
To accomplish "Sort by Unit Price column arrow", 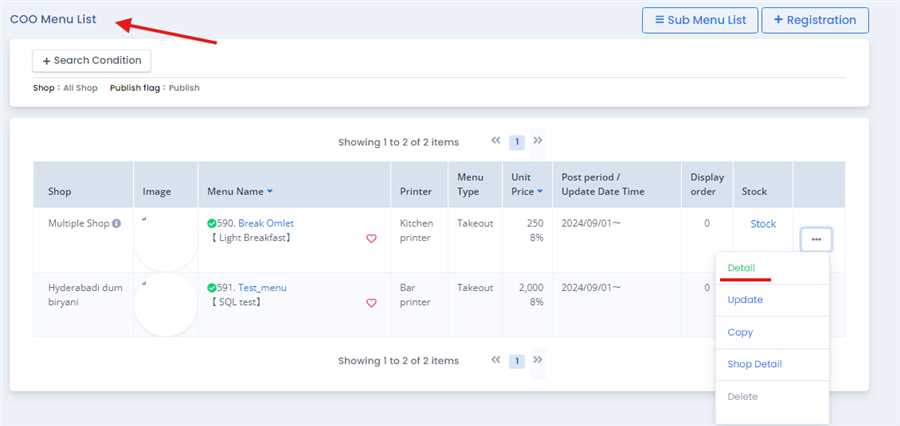I will pos(541,191).
